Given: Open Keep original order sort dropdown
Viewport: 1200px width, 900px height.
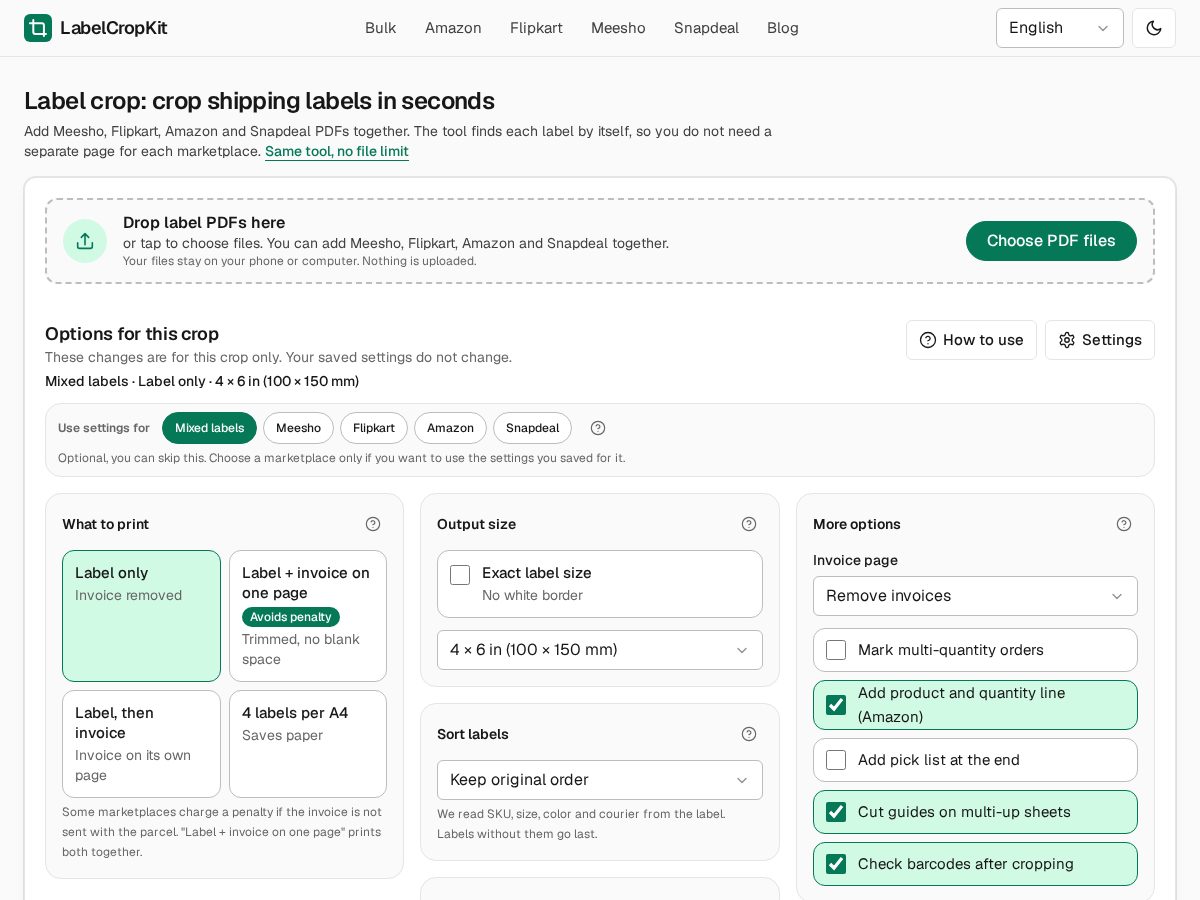Looking at the screenshot, I should (600, 780).
